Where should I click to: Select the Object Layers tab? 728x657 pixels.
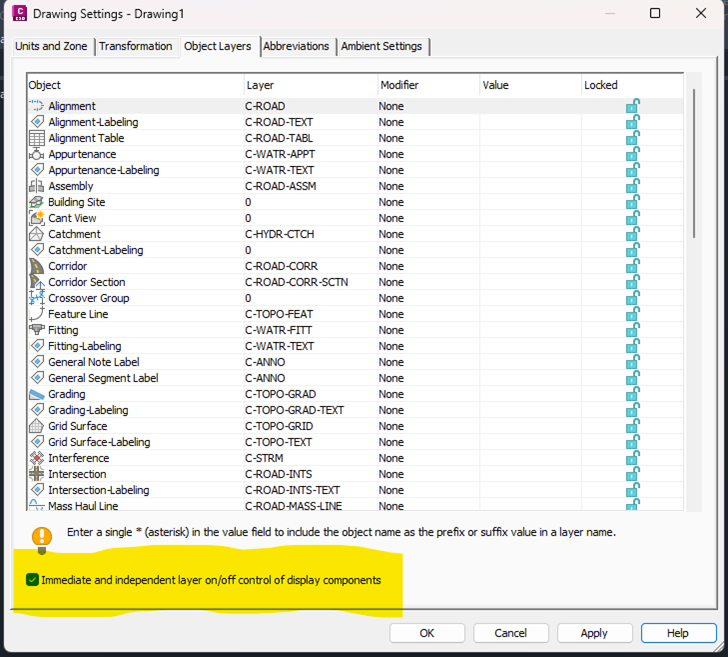pos(218,46)
